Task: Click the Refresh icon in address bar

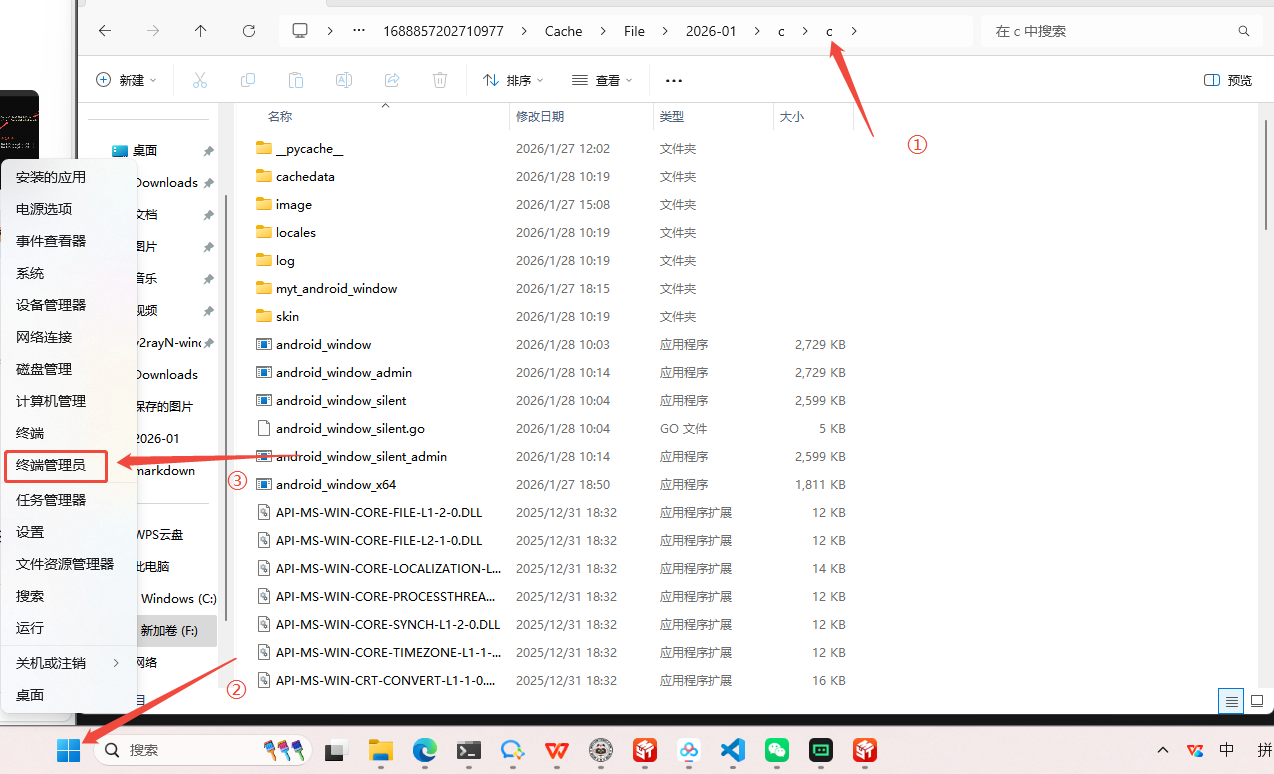Action: pos(249,31)
